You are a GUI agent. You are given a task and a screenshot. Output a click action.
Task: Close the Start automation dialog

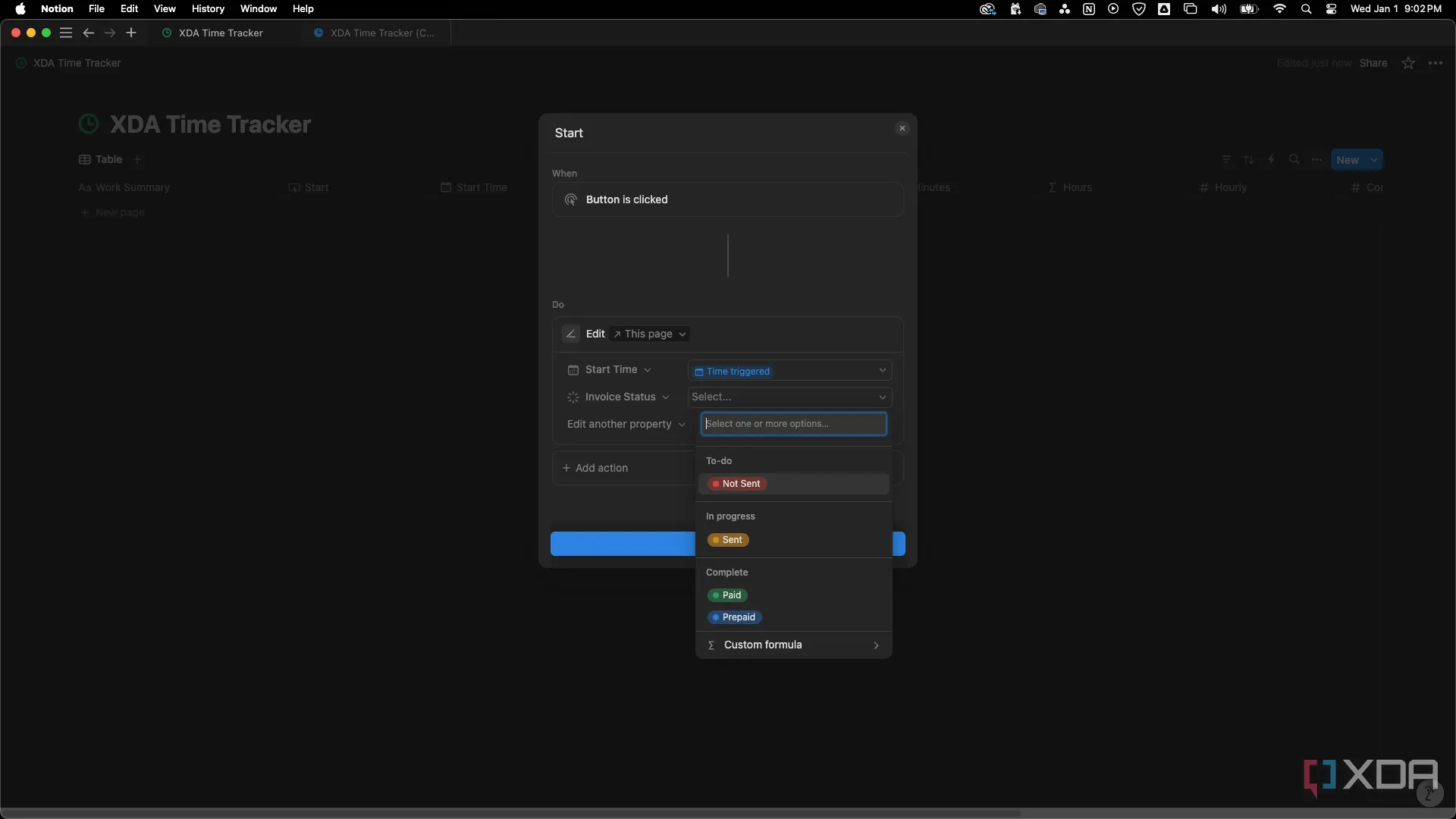[x=902, y=128]
